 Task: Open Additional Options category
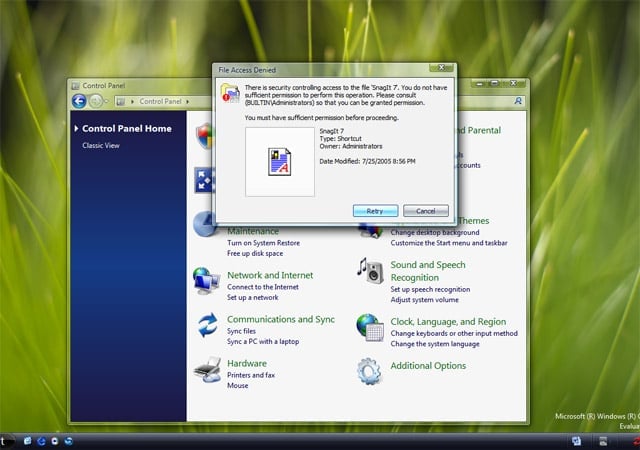point(428,366)
